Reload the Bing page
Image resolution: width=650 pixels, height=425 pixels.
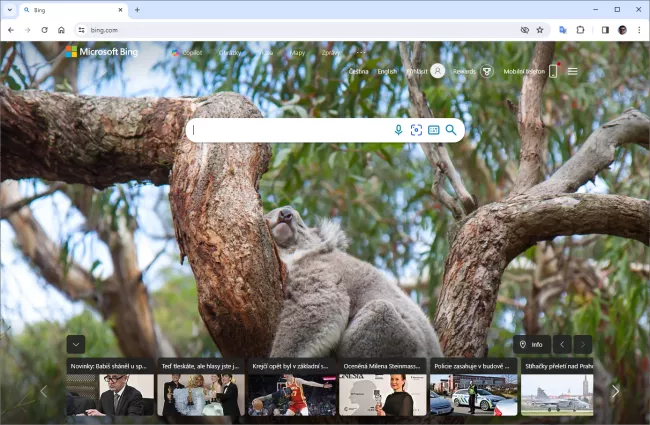[x=44, y=30]
